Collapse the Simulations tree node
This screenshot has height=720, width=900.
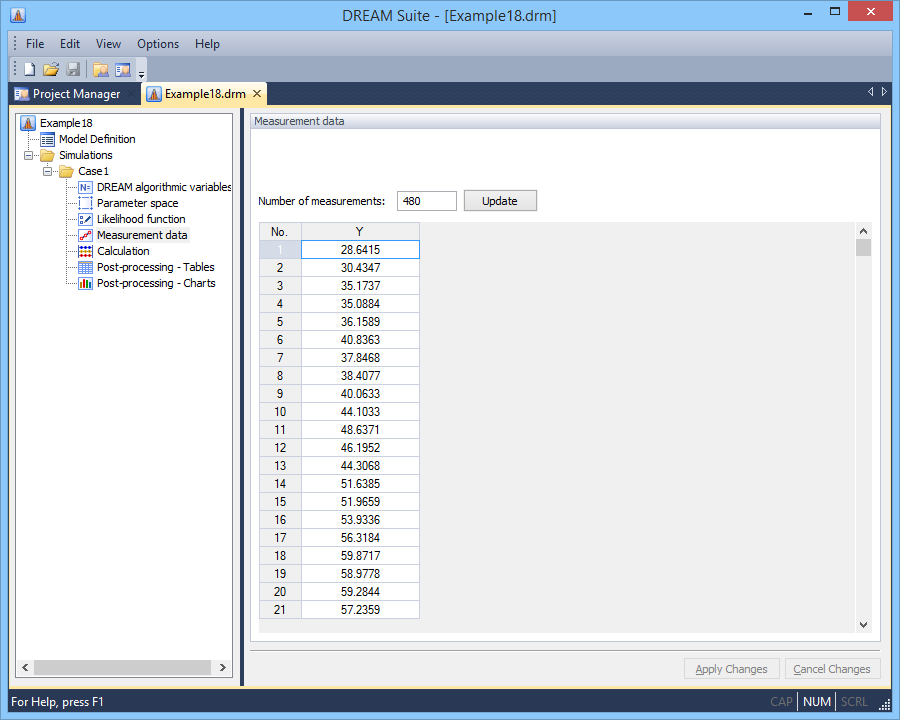(x=28, y=155)
